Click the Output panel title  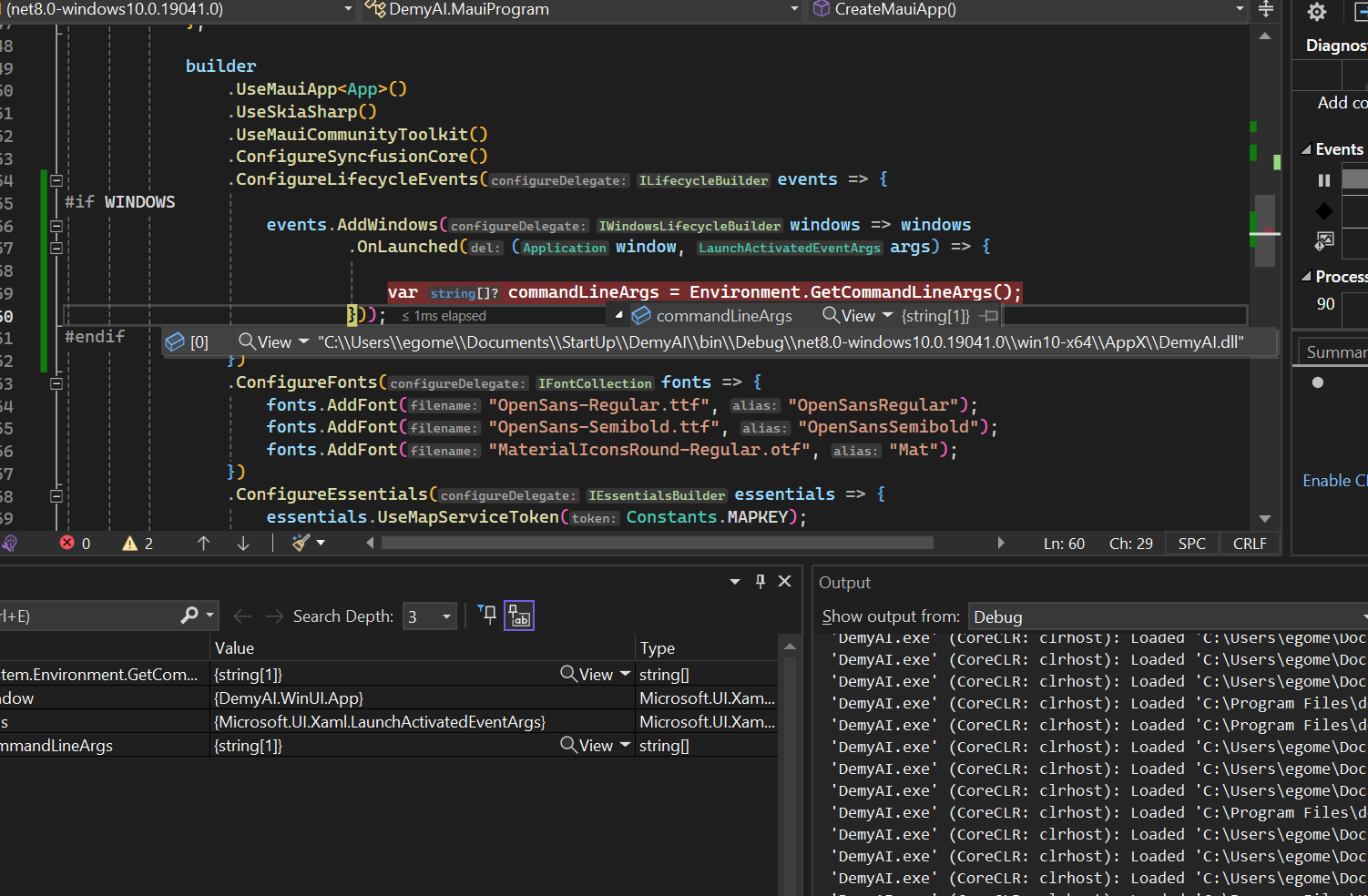(844, 583)
